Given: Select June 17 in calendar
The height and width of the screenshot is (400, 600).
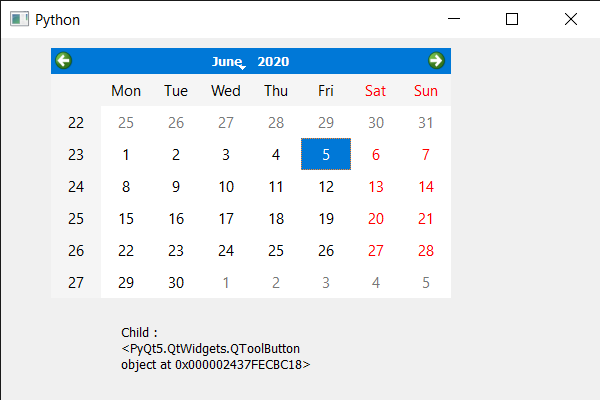Looking at the screenshot, I should coord(226,219).
